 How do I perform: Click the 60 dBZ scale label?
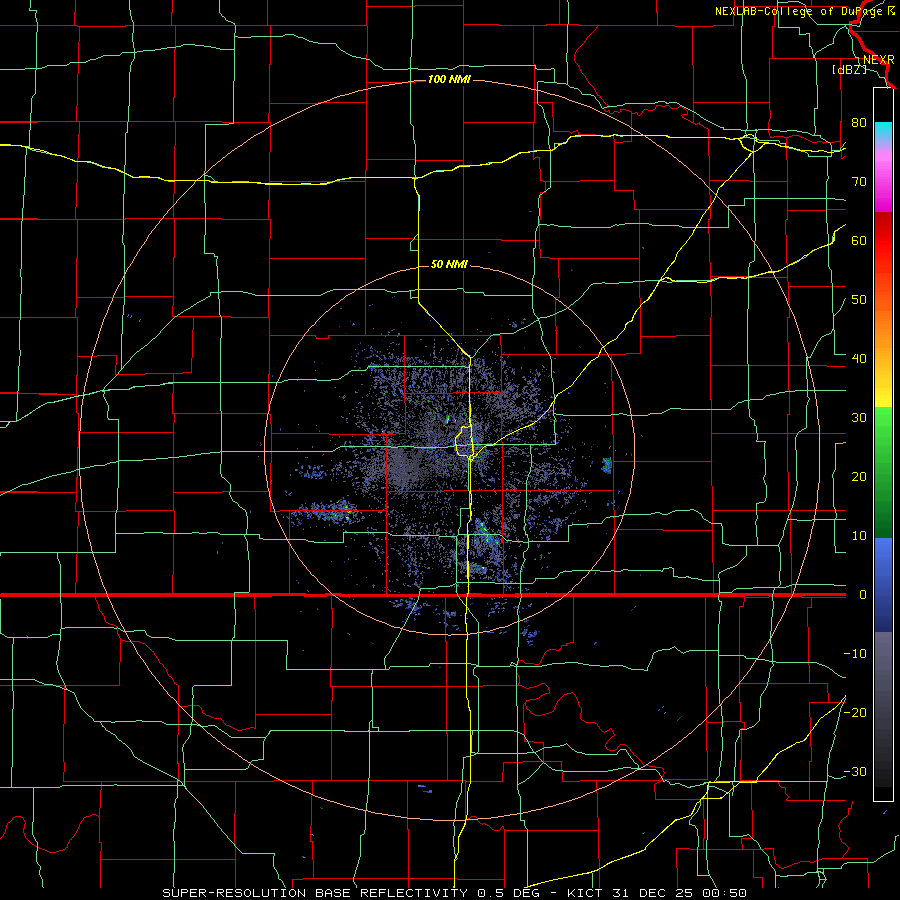(859, 240)
